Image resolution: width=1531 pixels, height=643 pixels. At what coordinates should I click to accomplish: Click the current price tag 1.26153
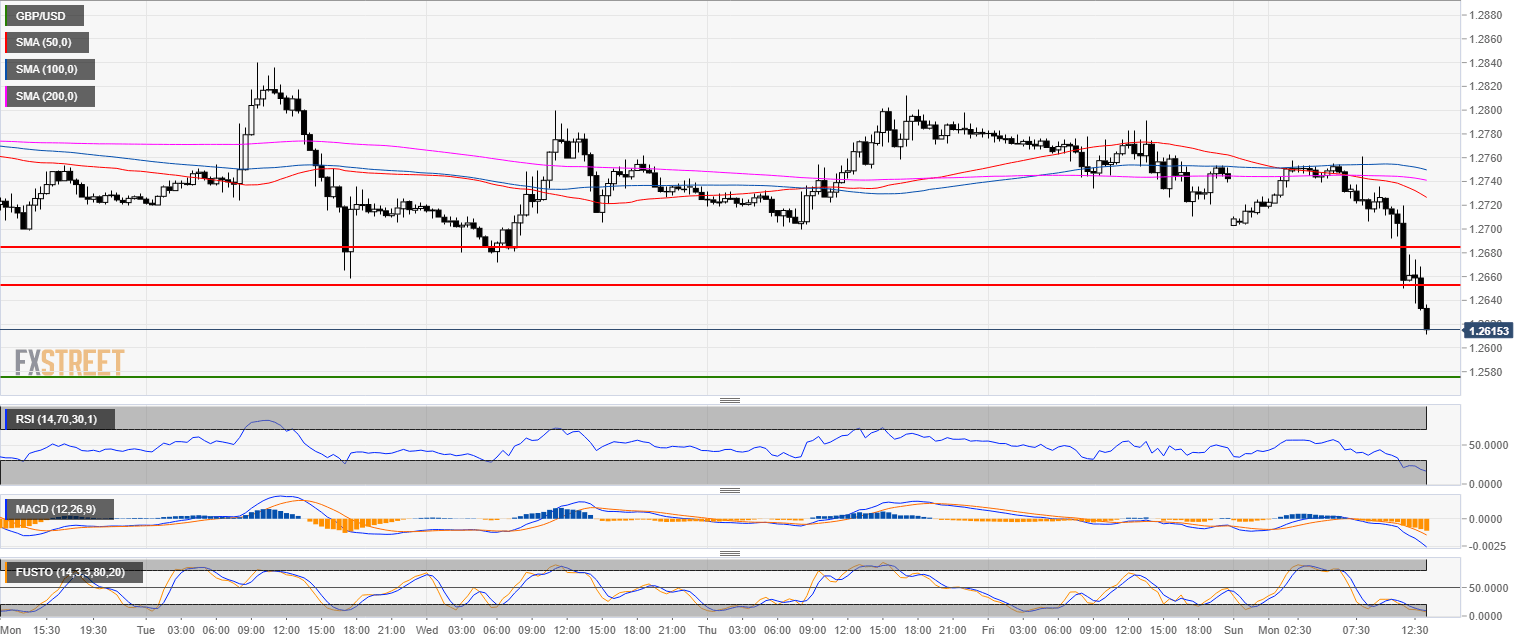(x=1489, y=330)
